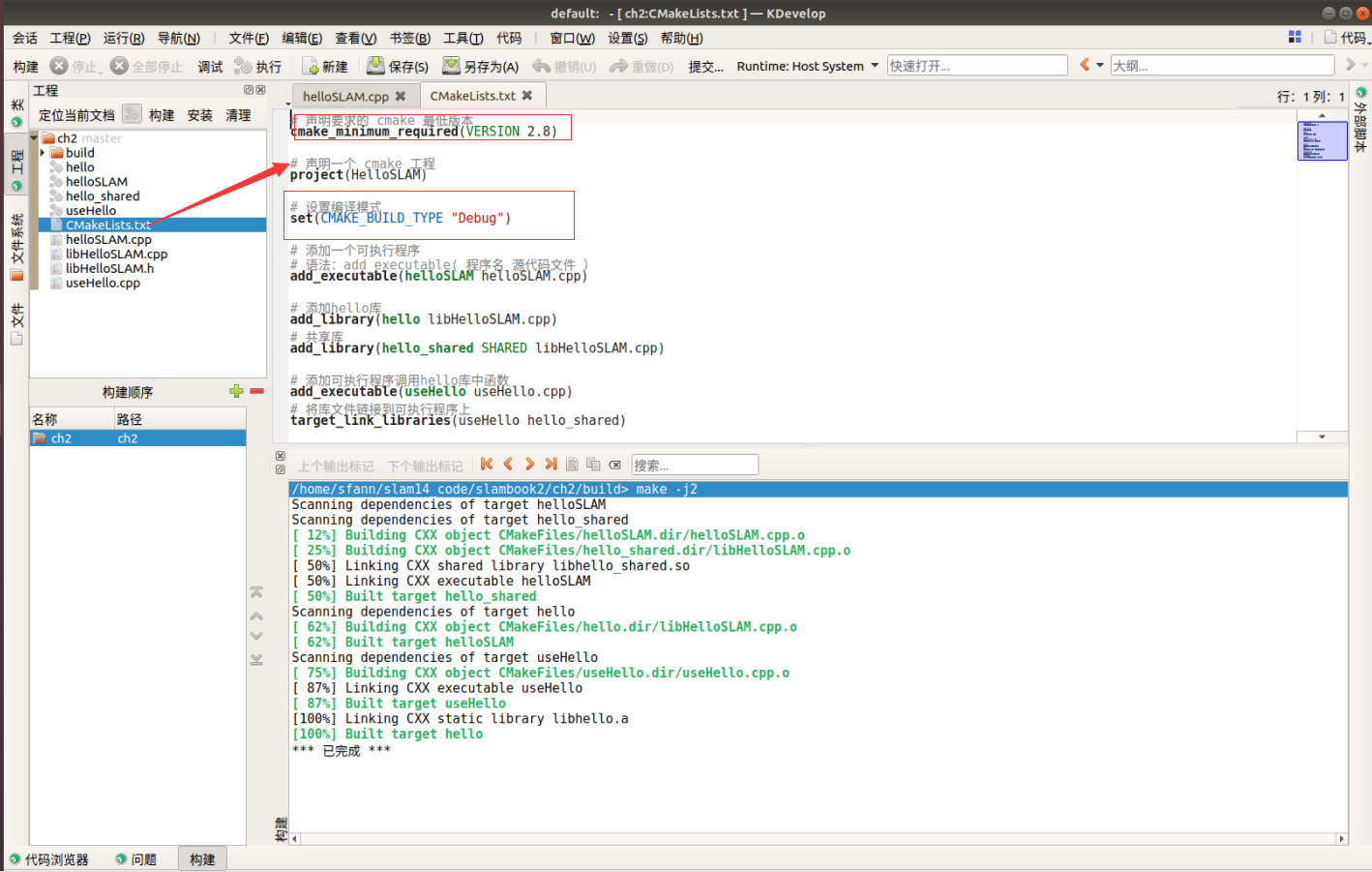Click the 执行 (Execute) gears icon
The height and width of the screenshot is (872, 1372).
243,66
